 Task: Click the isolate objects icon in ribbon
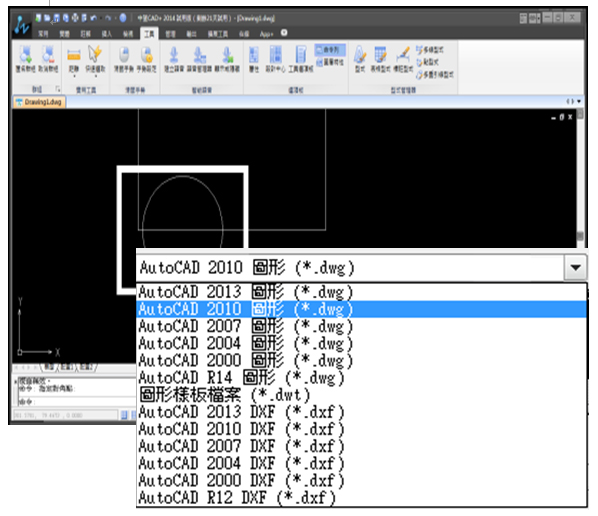click(26, 58)
